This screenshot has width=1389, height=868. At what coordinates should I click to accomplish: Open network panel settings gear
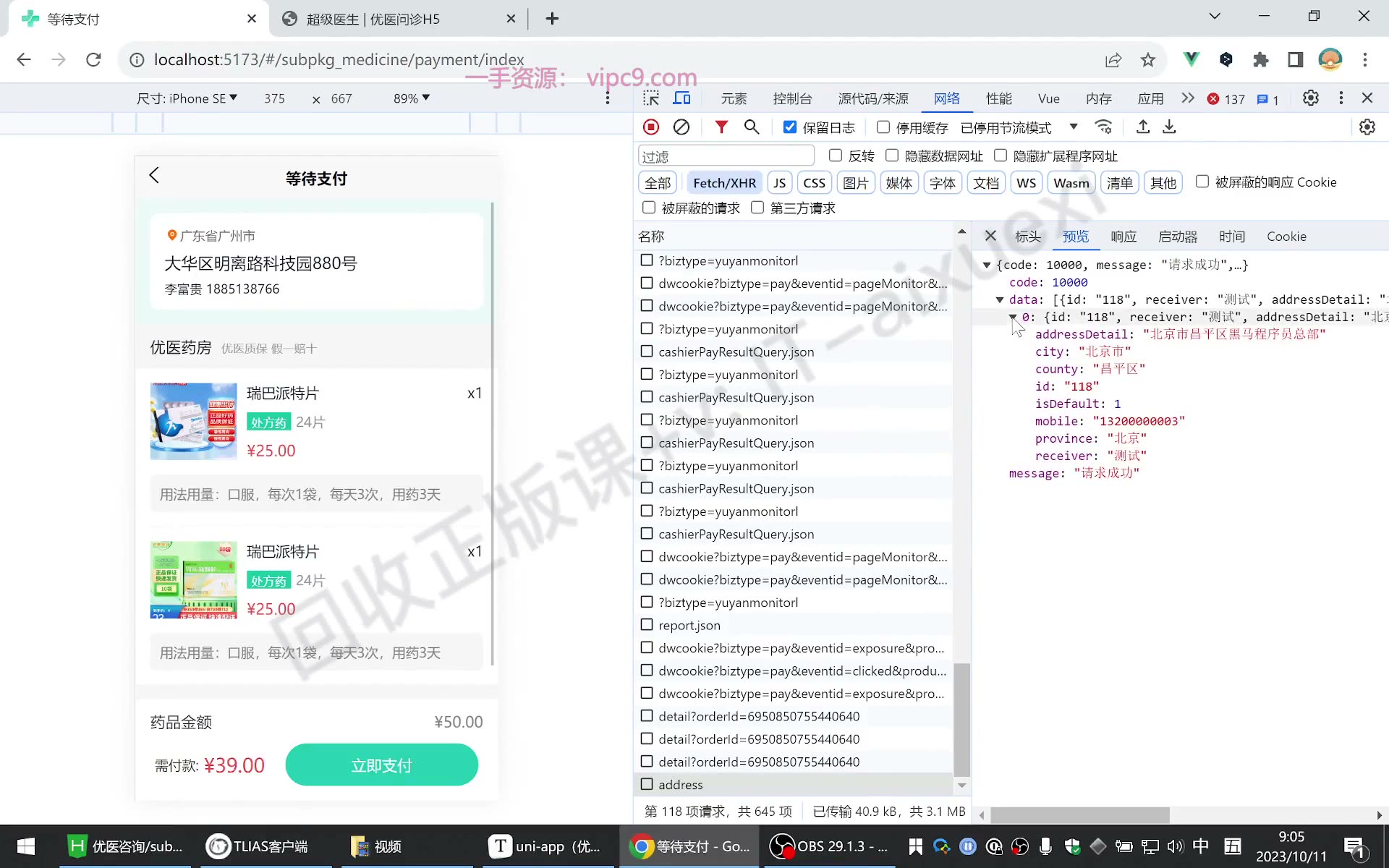click(x=1367, y=127)
